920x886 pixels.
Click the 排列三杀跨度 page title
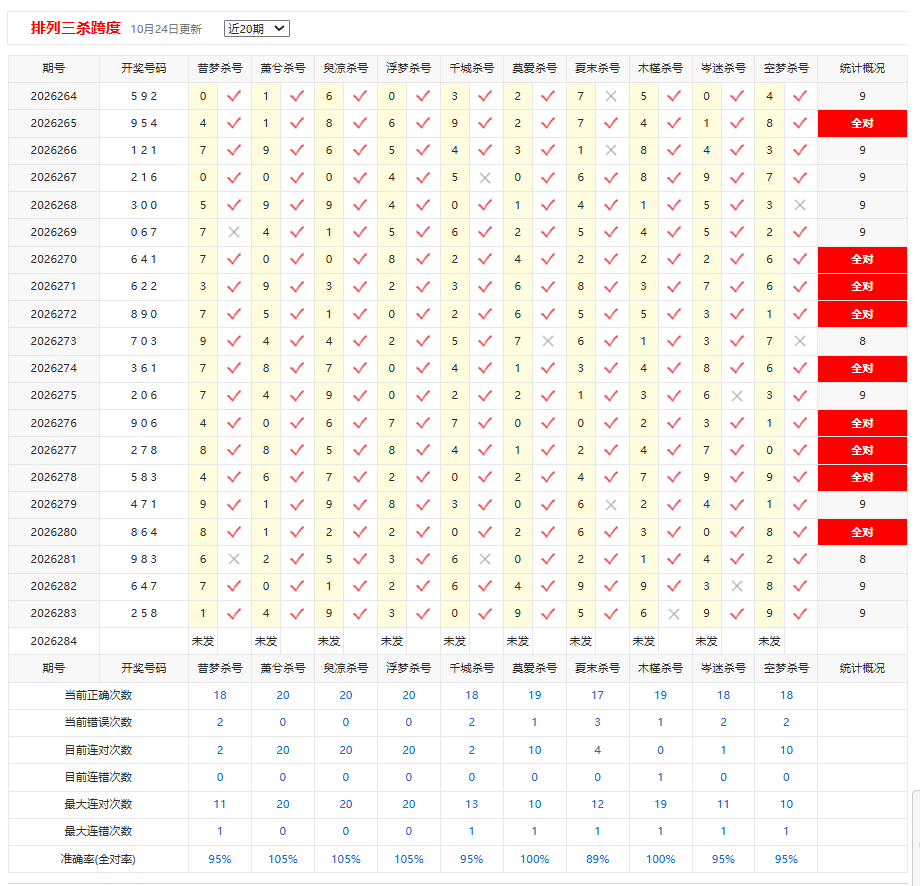click(x=76, y=28)
